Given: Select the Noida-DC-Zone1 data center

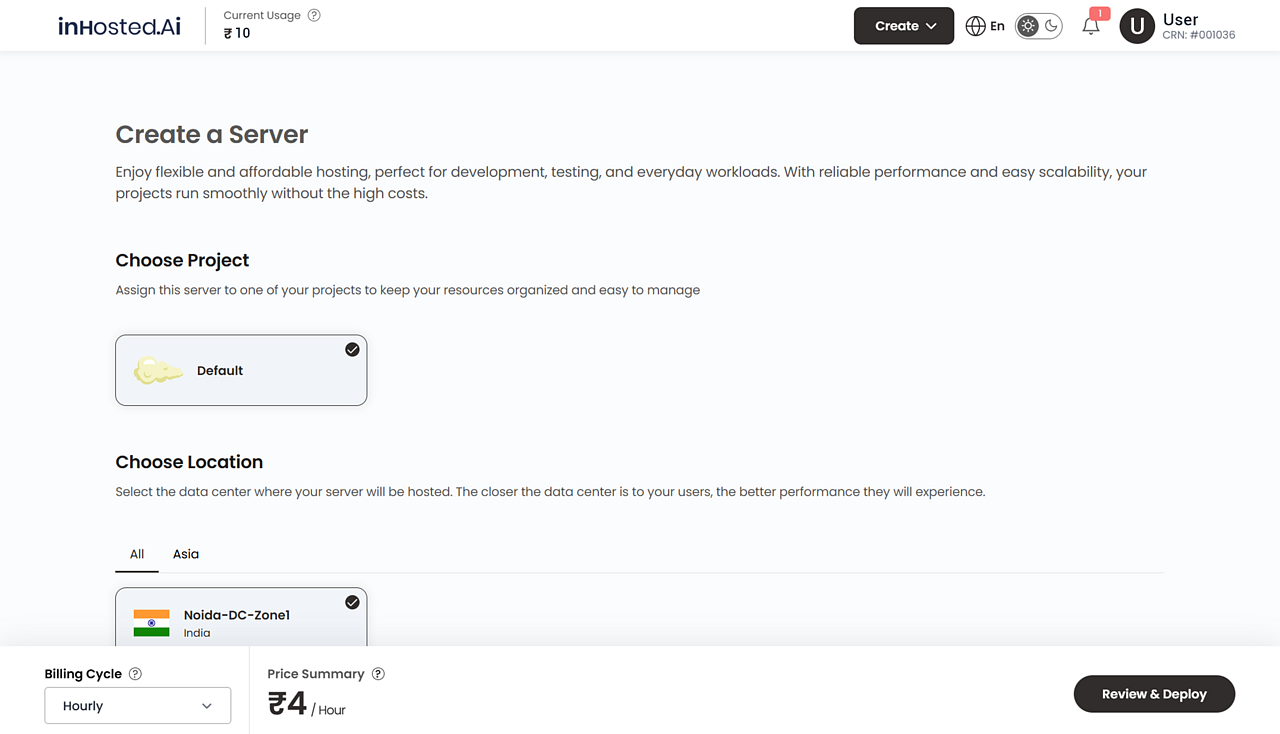Looking at the screenshot, I should coord(241,620).
